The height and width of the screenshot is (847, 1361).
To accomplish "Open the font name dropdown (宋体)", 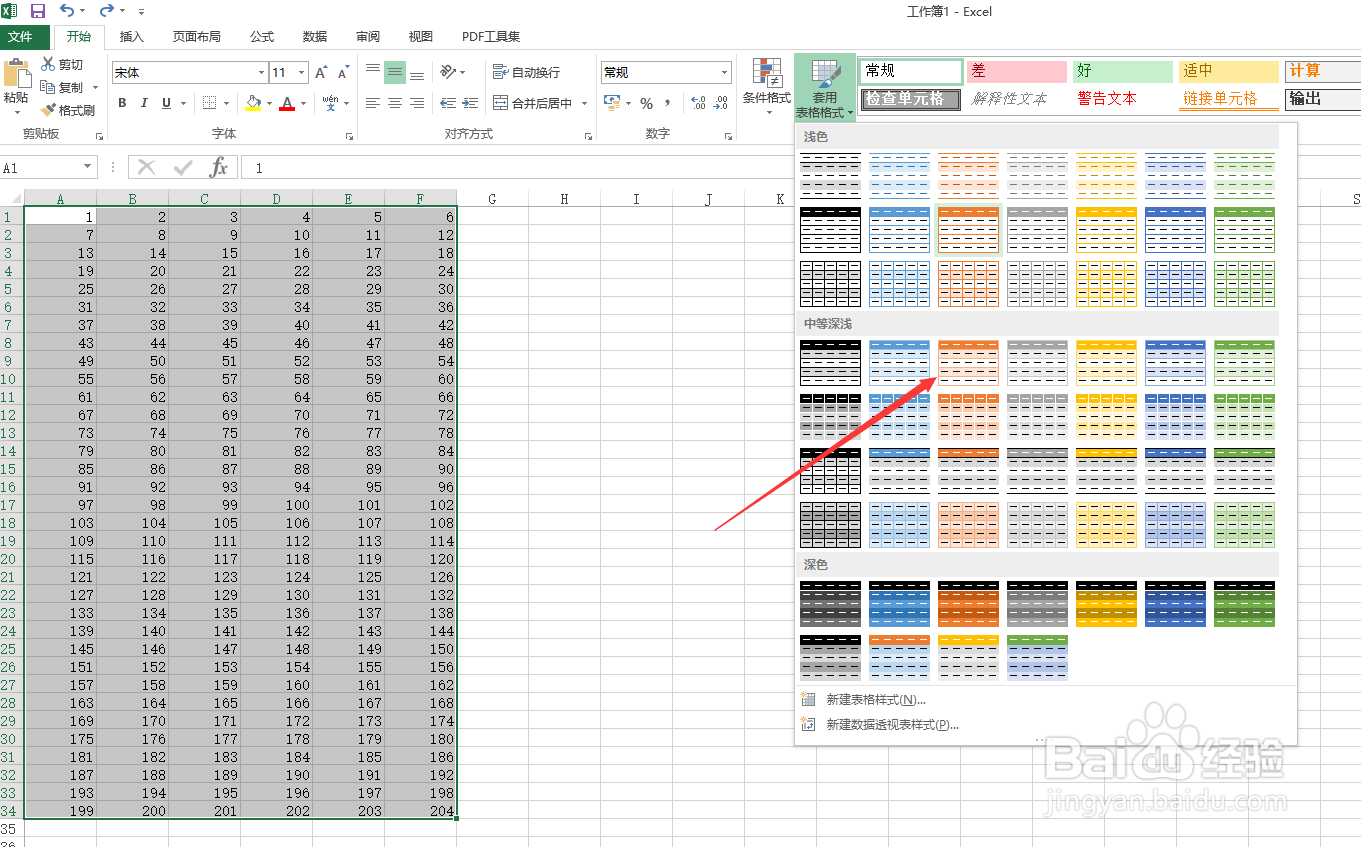I will (262, 73).
